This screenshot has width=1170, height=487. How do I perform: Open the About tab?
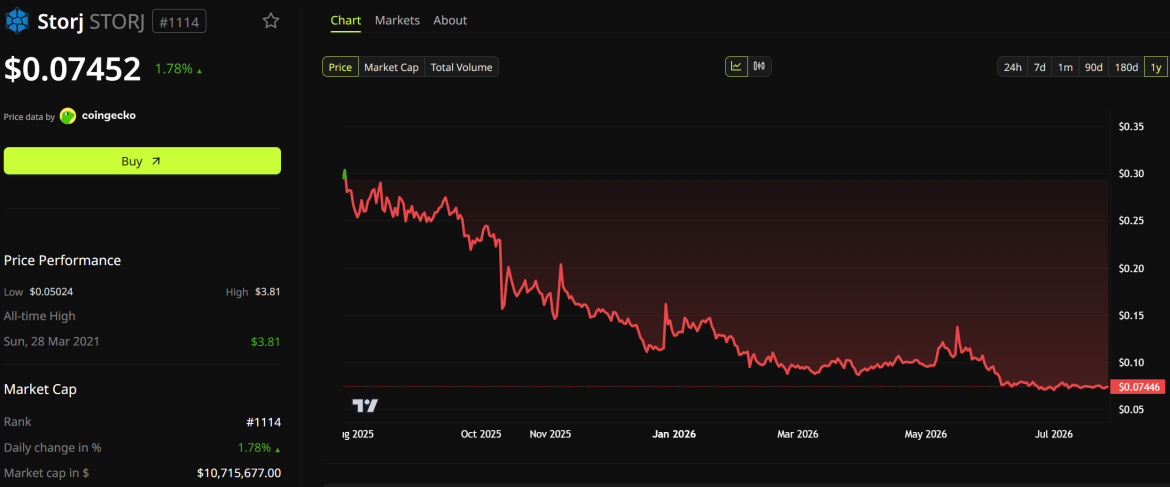pos(450,20)
